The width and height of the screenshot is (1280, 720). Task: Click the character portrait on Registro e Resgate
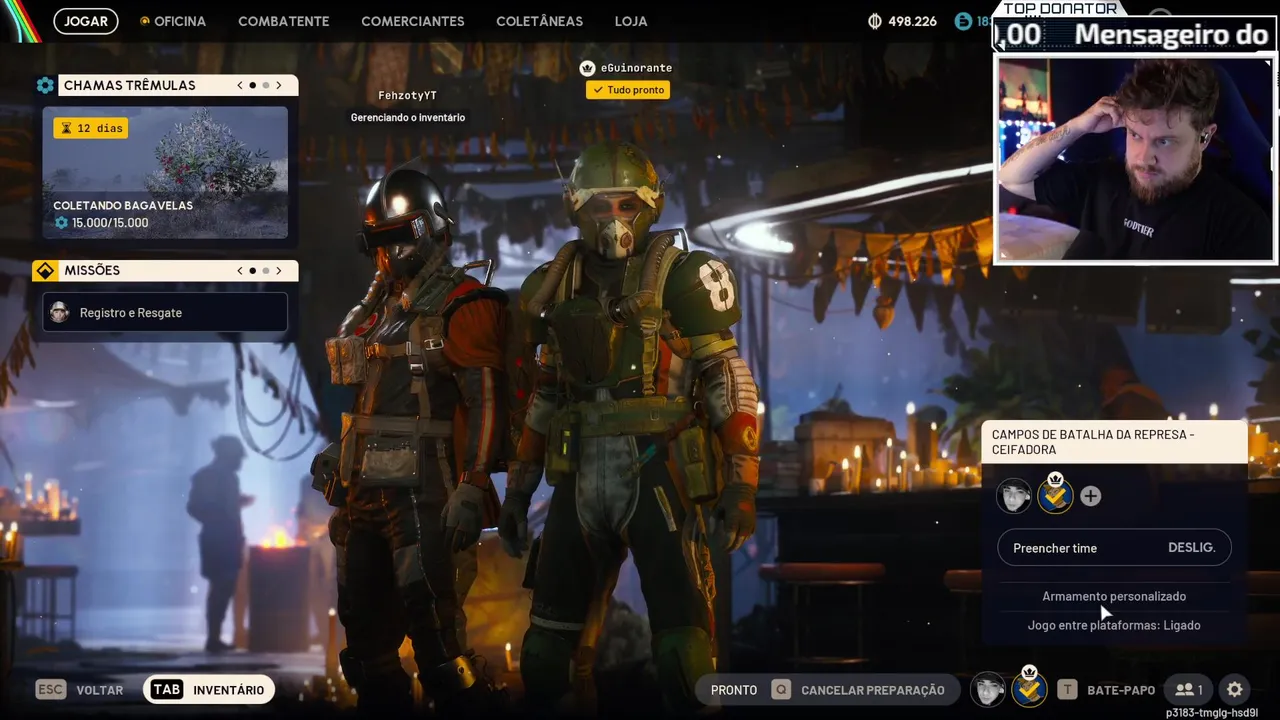coord(60,312)
